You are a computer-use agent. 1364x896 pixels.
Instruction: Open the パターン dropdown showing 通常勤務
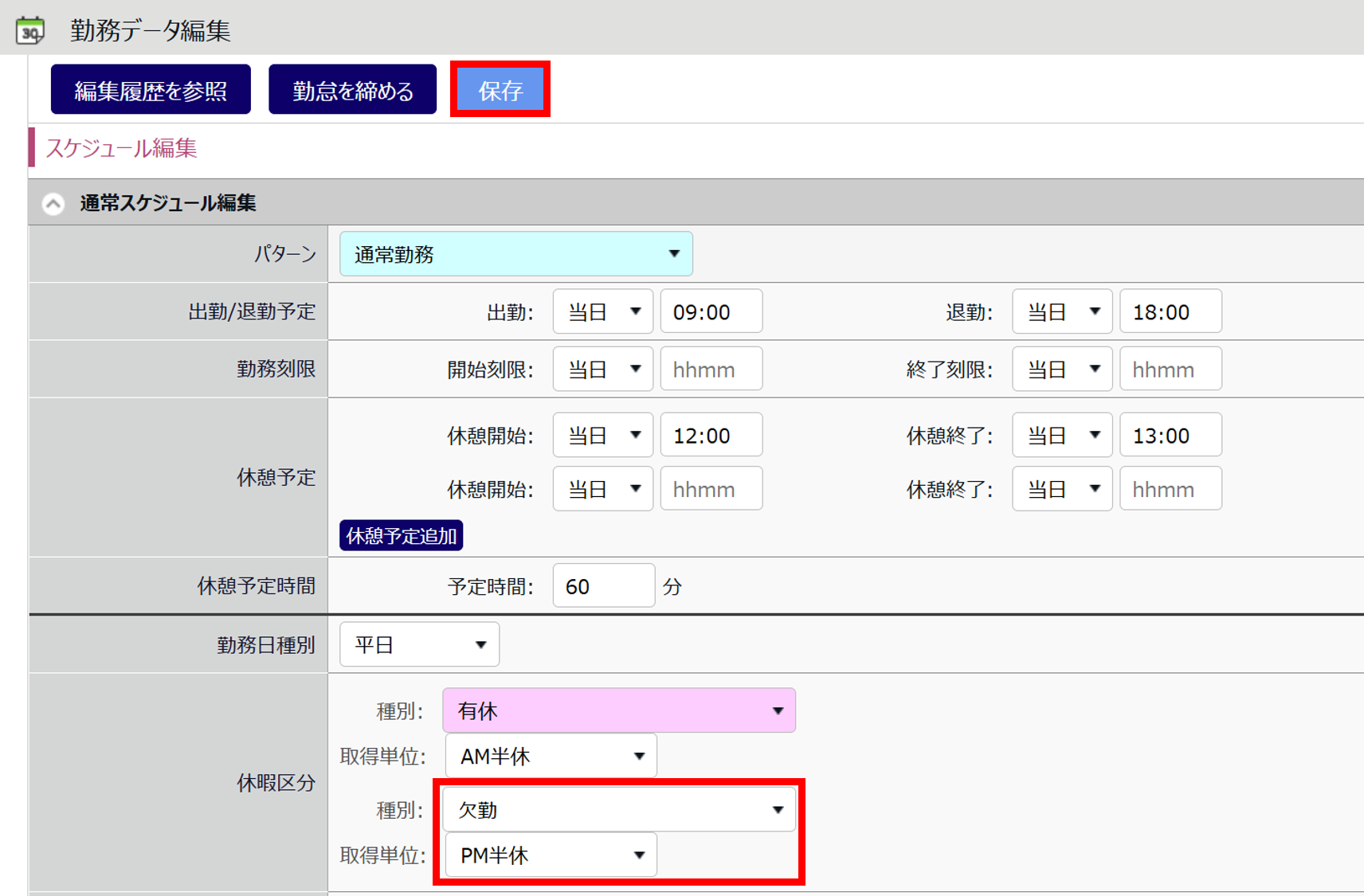515,254
